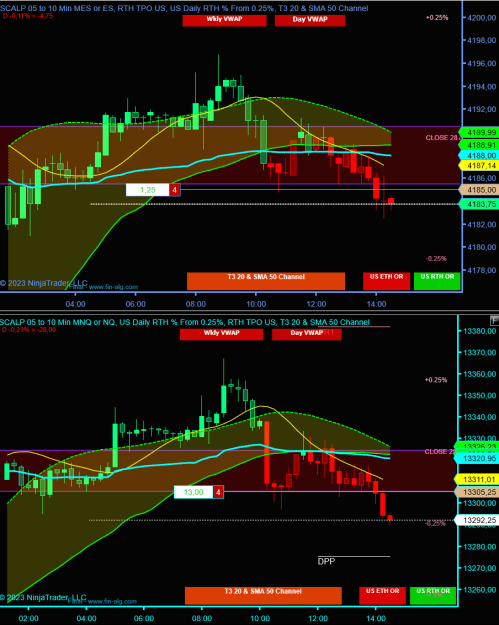Click the CLOSE label on MES chart
The image size is (499, 625).
(x=442, y=138)
